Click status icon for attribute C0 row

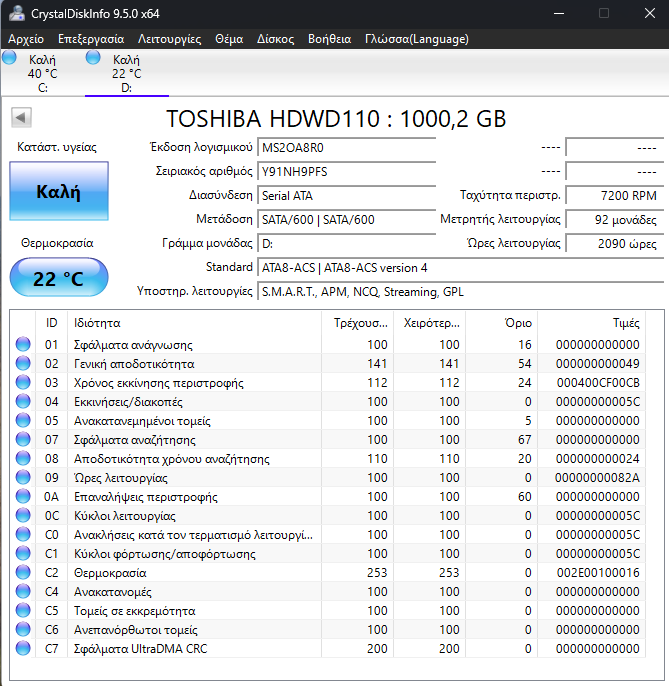click(x=23, y=535)
